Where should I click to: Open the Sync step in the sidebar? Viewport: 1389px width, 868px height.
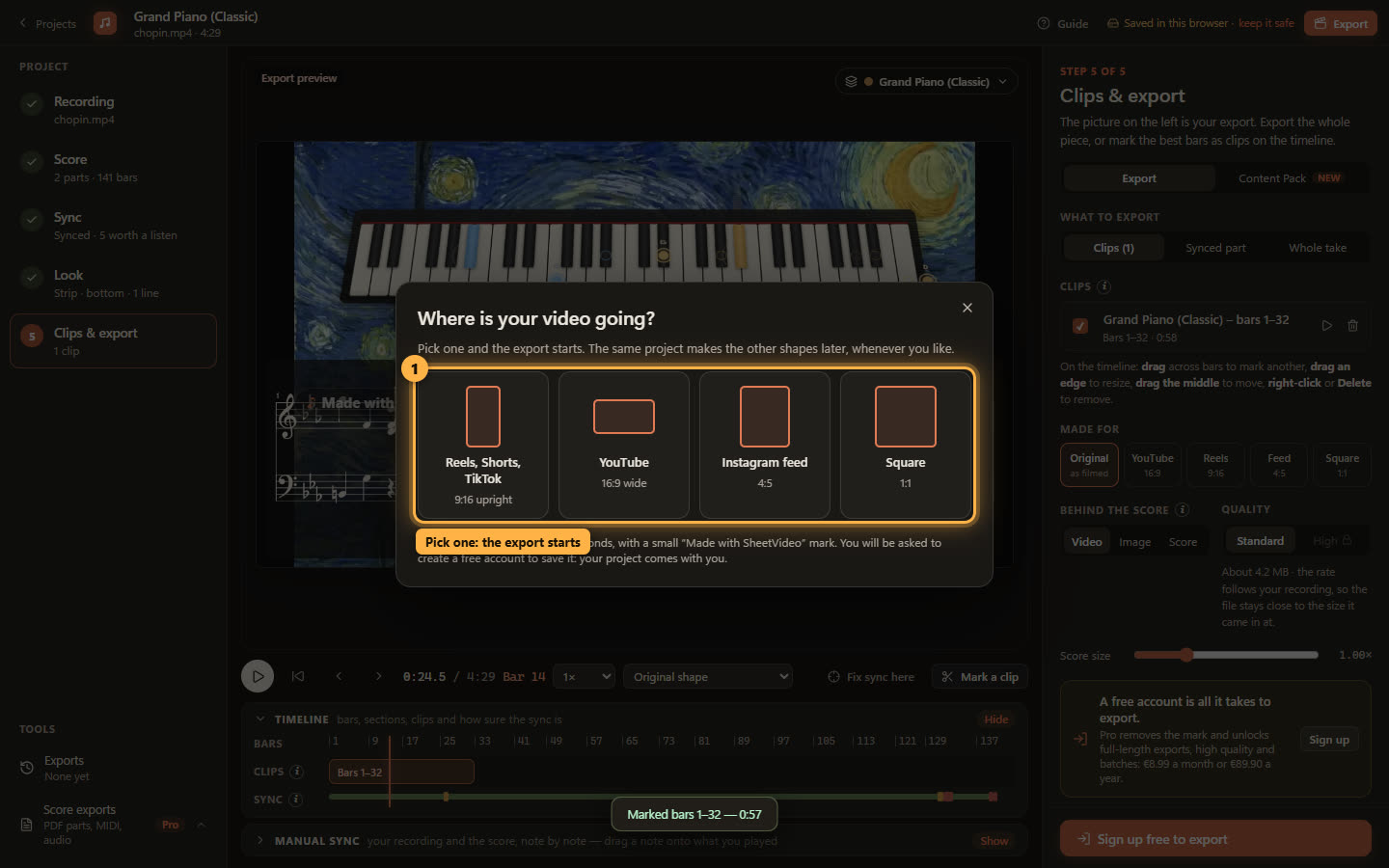113,226
